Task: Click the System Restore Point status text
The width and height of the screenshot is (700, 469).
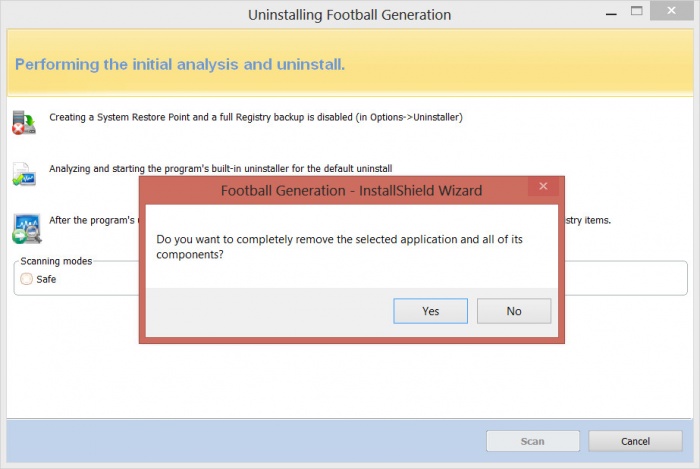Action: [x=255, y=117]
